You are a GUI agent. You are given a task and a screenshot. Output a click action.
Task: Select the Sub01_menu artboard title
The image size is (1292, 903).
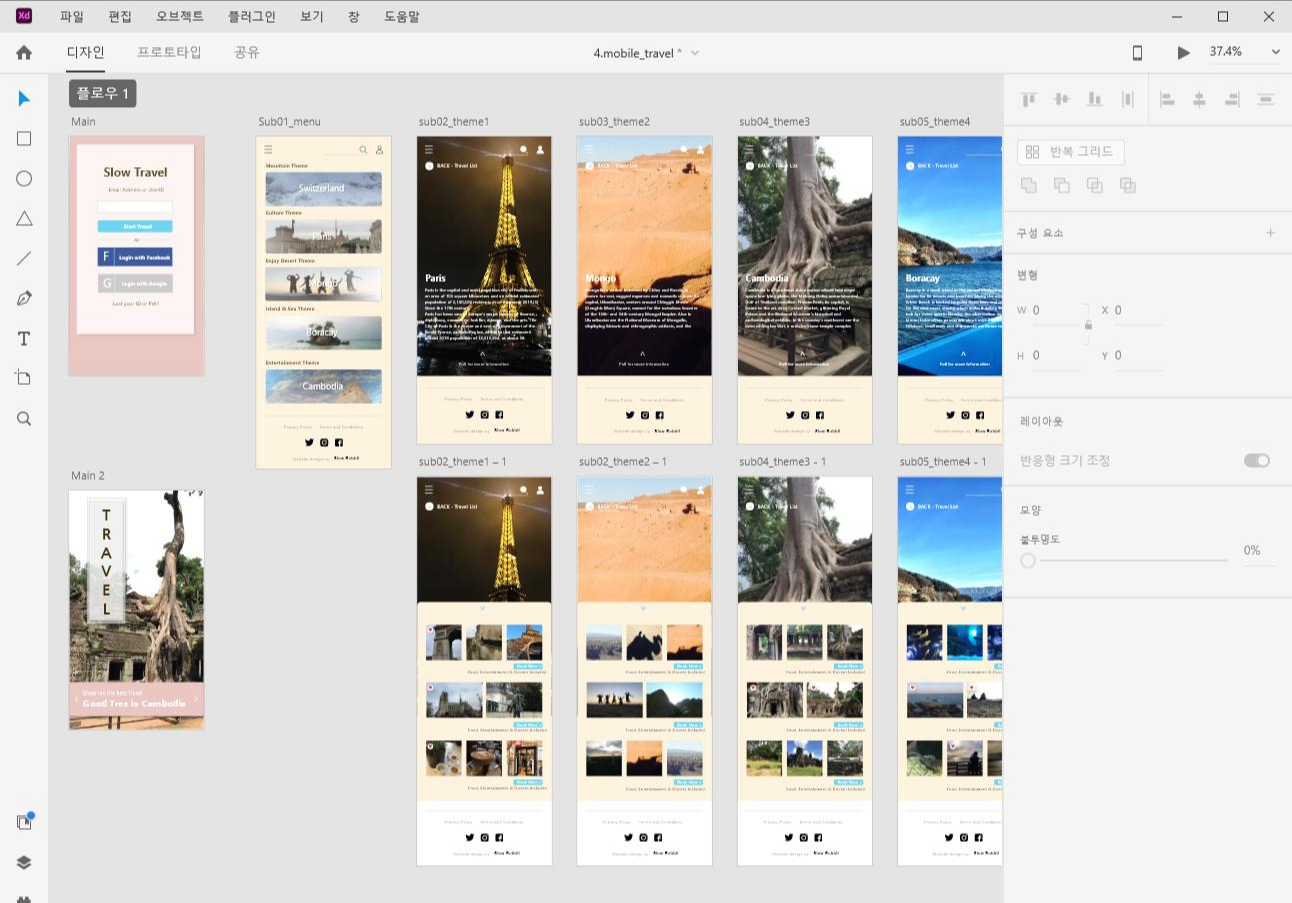pos(289,122)
